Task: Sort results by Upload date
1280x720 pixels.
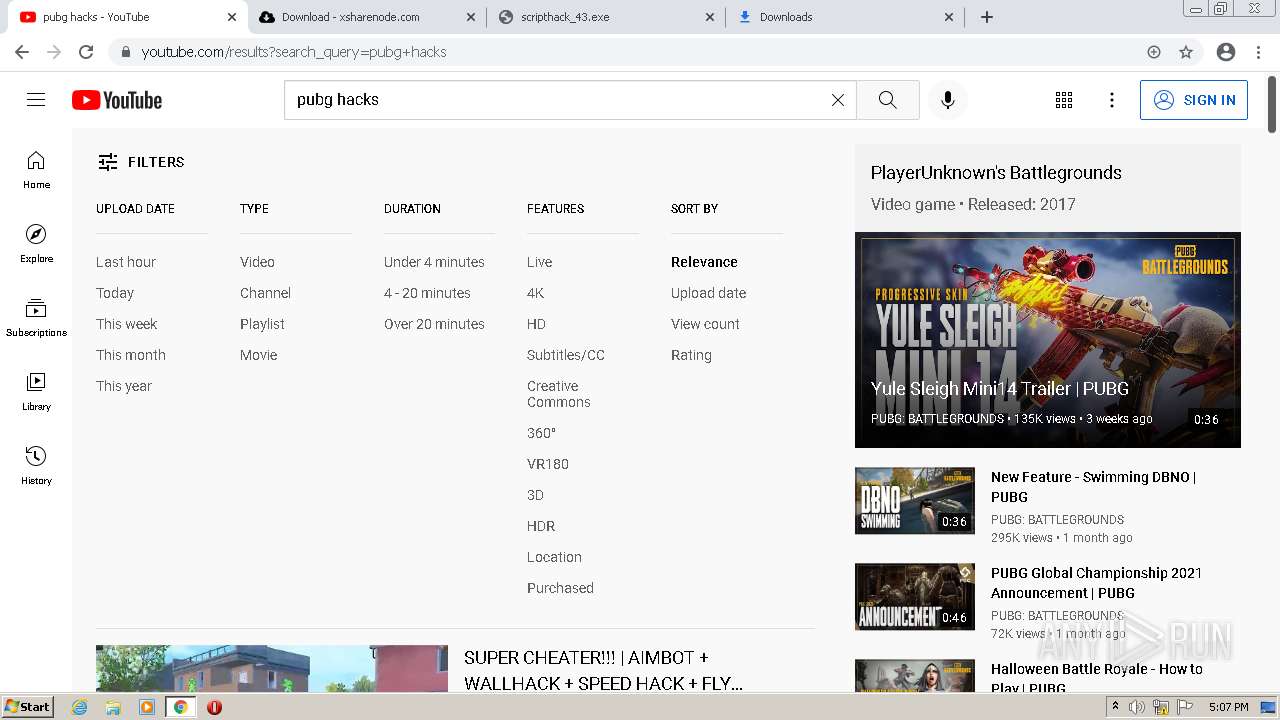Action: 709,293
